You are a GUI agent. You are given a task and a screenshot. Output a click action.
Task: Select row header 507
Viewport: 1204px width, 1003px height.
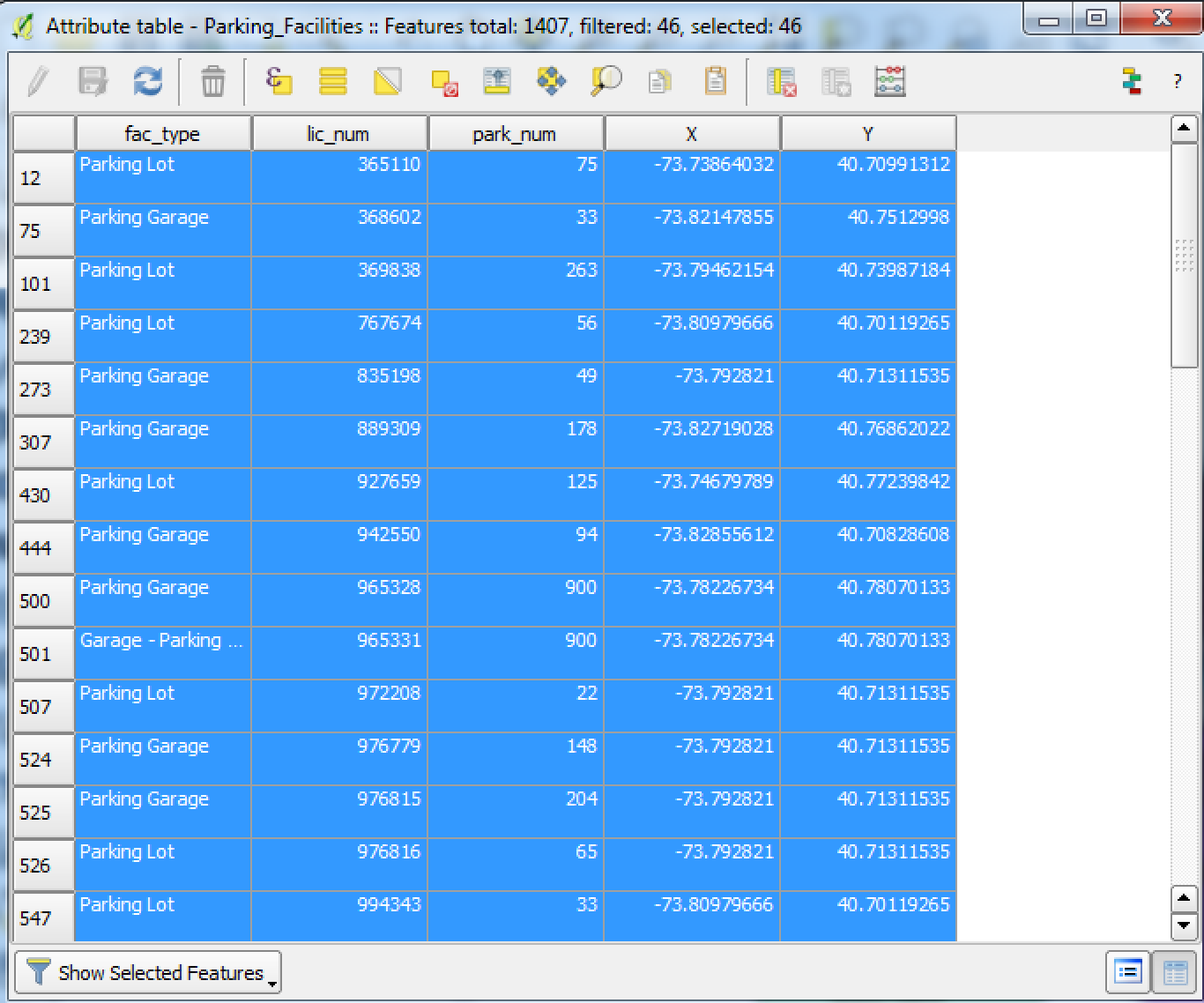tap(43, 707)
